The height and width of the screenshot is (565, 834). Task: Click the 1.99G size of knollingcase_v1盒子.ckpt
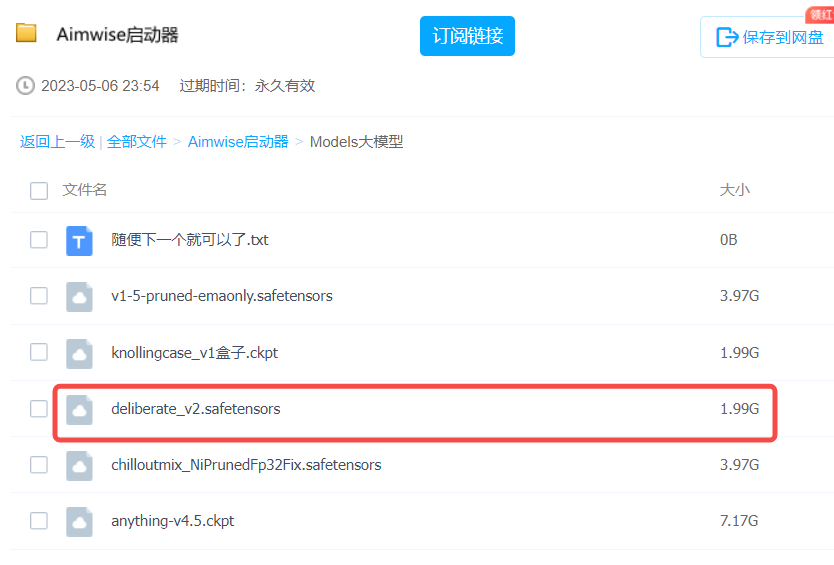point(739,353)
